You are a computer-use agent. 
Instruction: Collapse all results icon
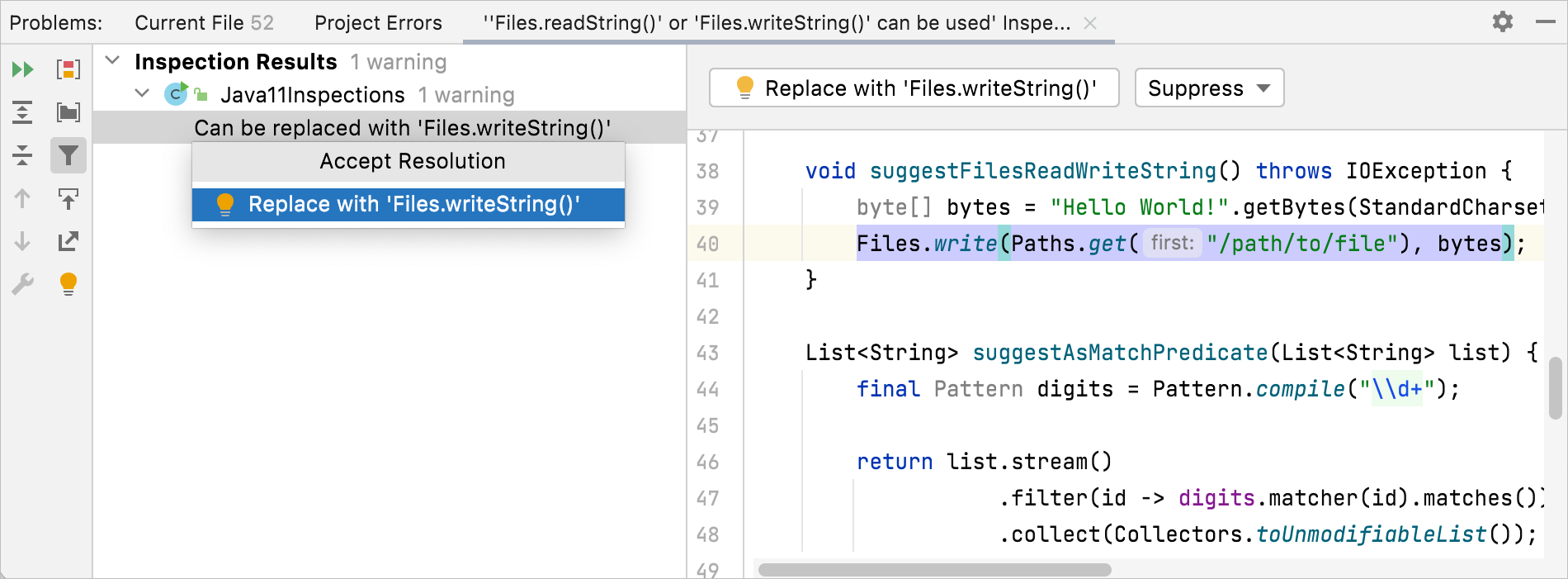[x=22, y=155]
